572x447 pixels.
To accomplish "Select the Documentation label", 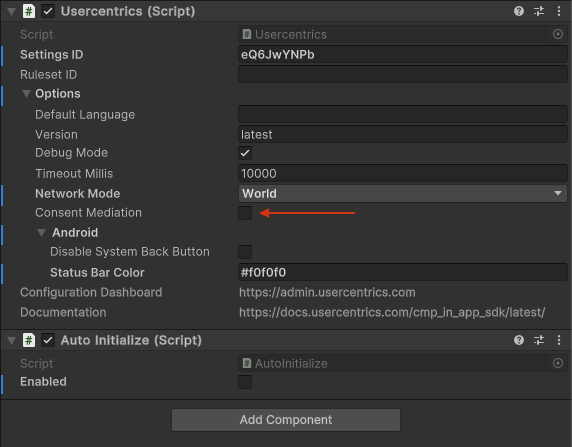I will pyautogui.click(x=63, y=312).
